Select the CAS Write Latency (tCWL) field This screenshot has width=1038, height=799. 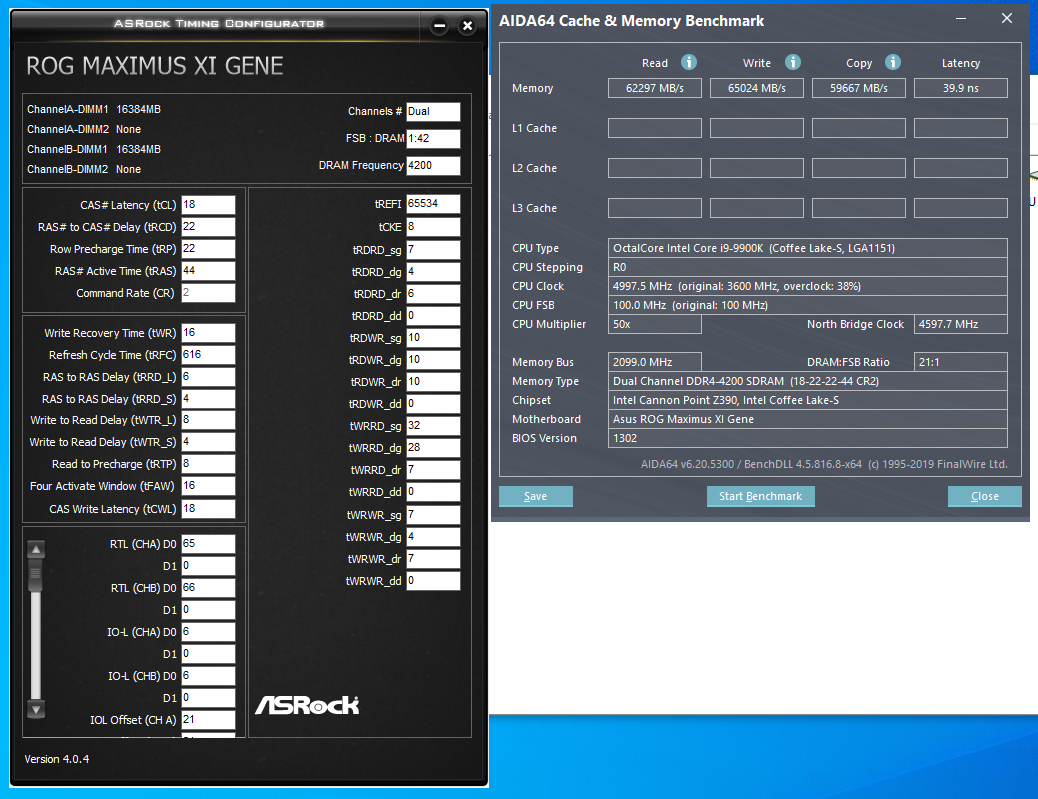209,509
